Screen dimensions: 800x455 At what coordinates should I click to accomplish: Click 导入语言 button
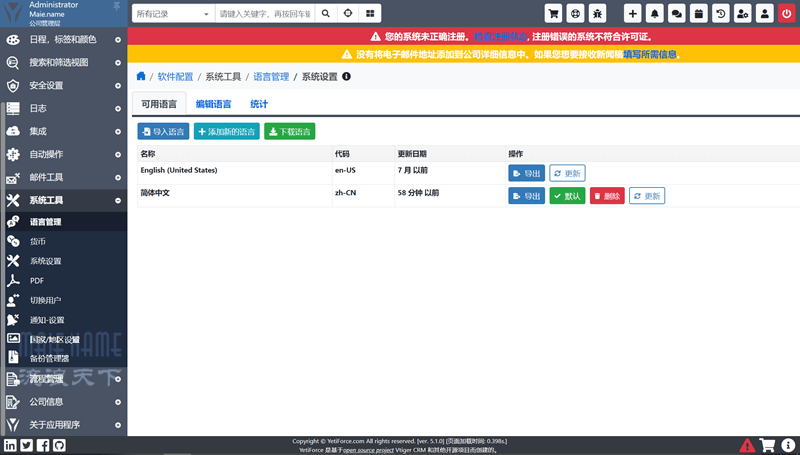coord(163,132)
